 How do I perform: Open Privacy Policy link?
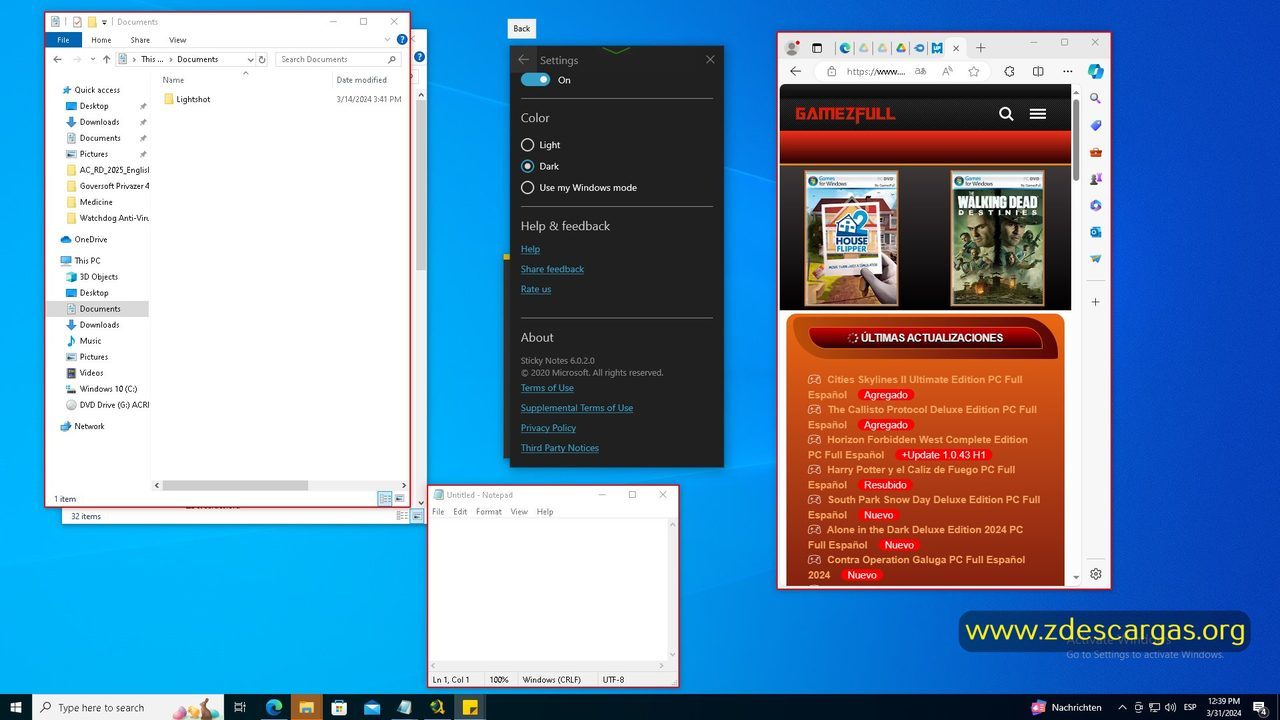tap(548, 428)
